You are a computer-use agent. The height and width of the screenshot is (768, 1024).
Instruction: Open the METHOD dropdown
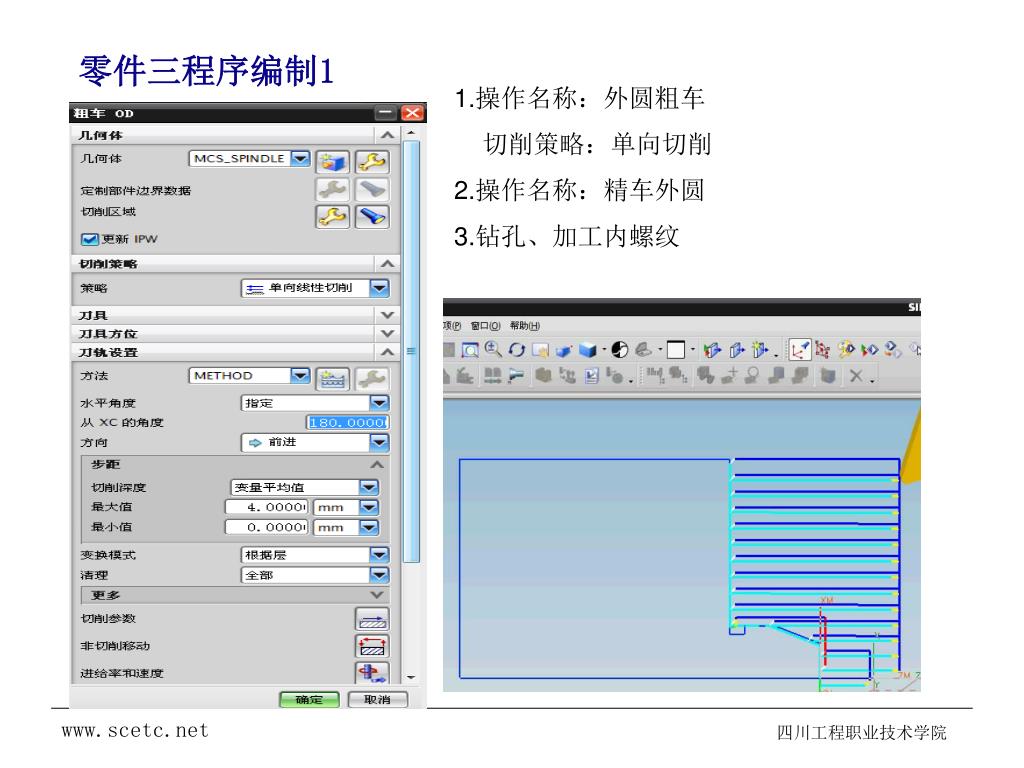tap(300, 375)
